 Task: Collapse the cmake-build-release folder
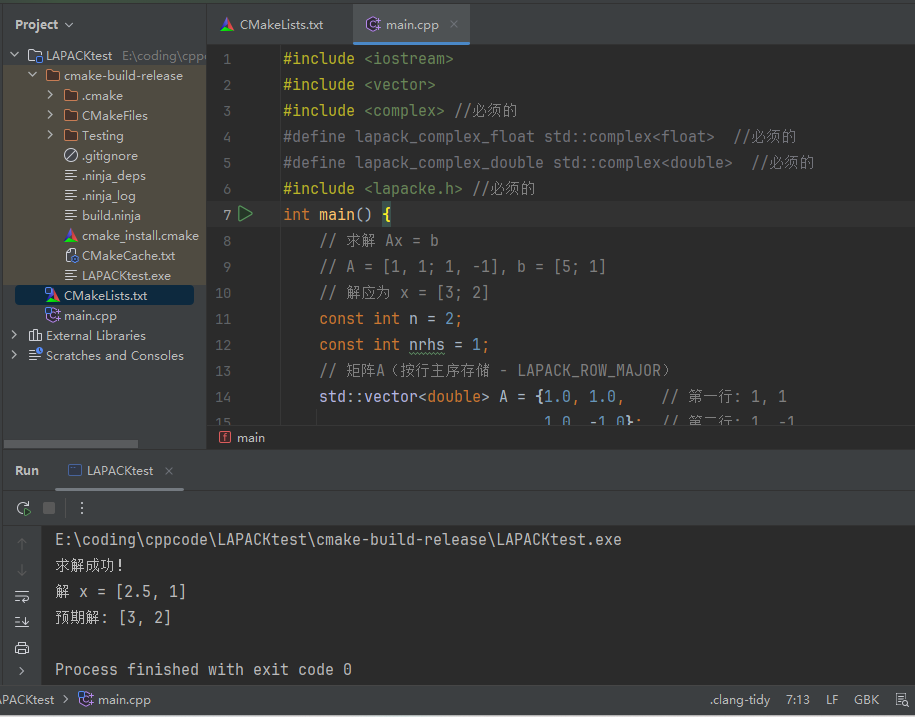click(x=33, y=75)
